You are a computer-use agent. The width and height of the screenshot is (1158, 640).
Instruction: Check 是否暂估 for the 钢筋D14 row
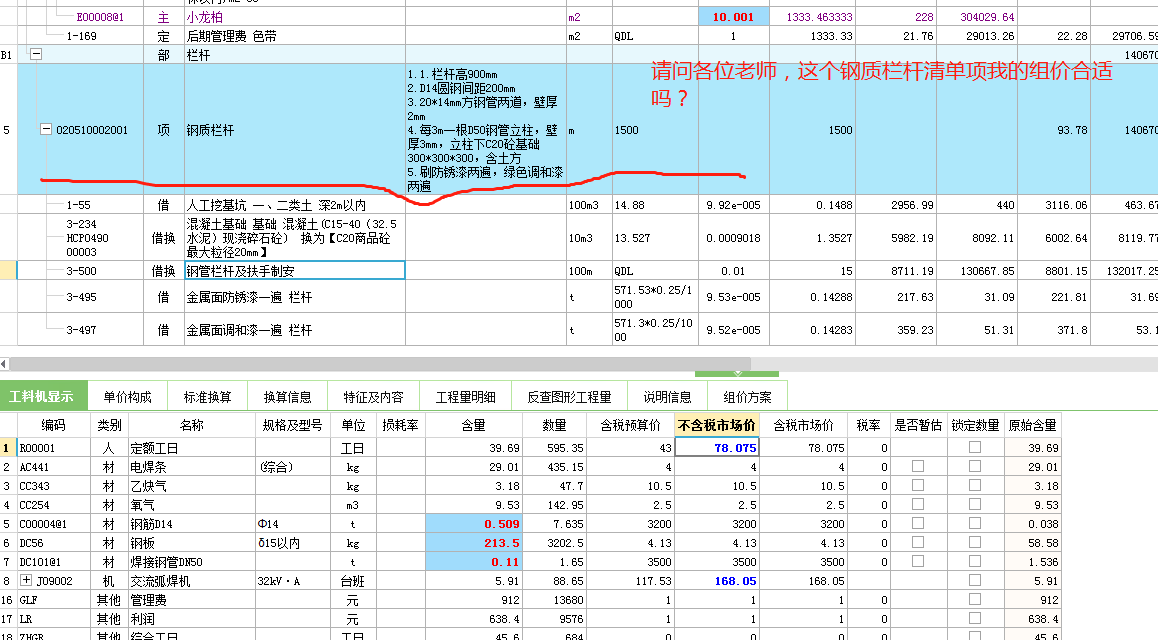coord(918,523)
